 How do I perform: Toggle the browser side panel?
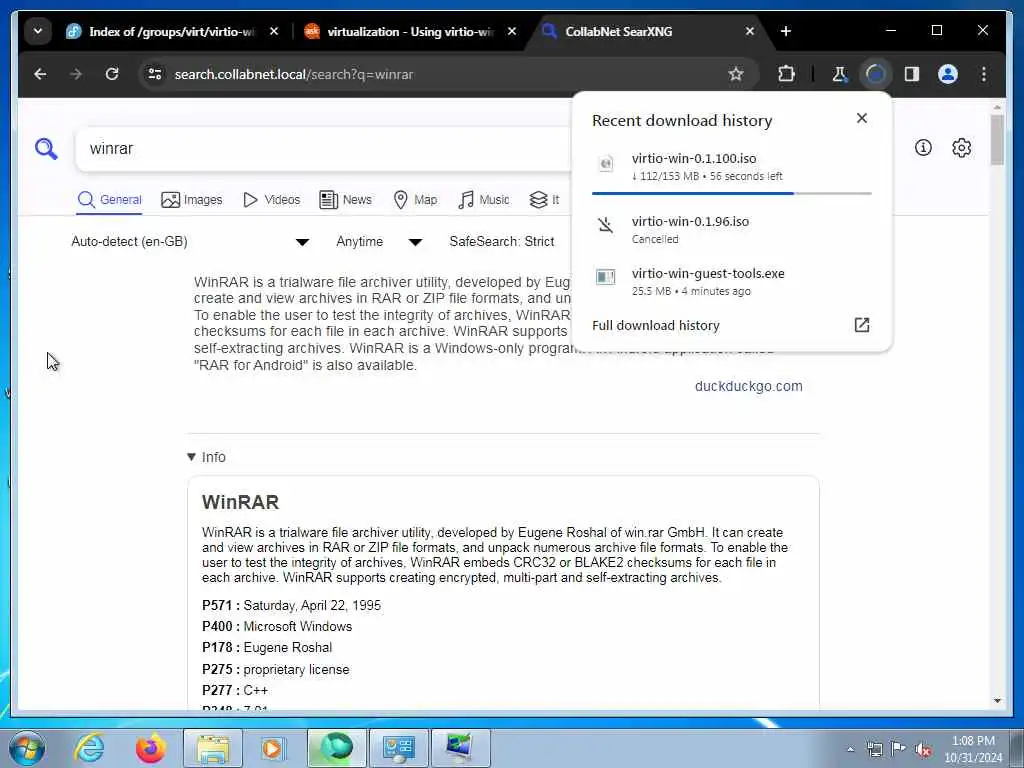click(912, 74)
